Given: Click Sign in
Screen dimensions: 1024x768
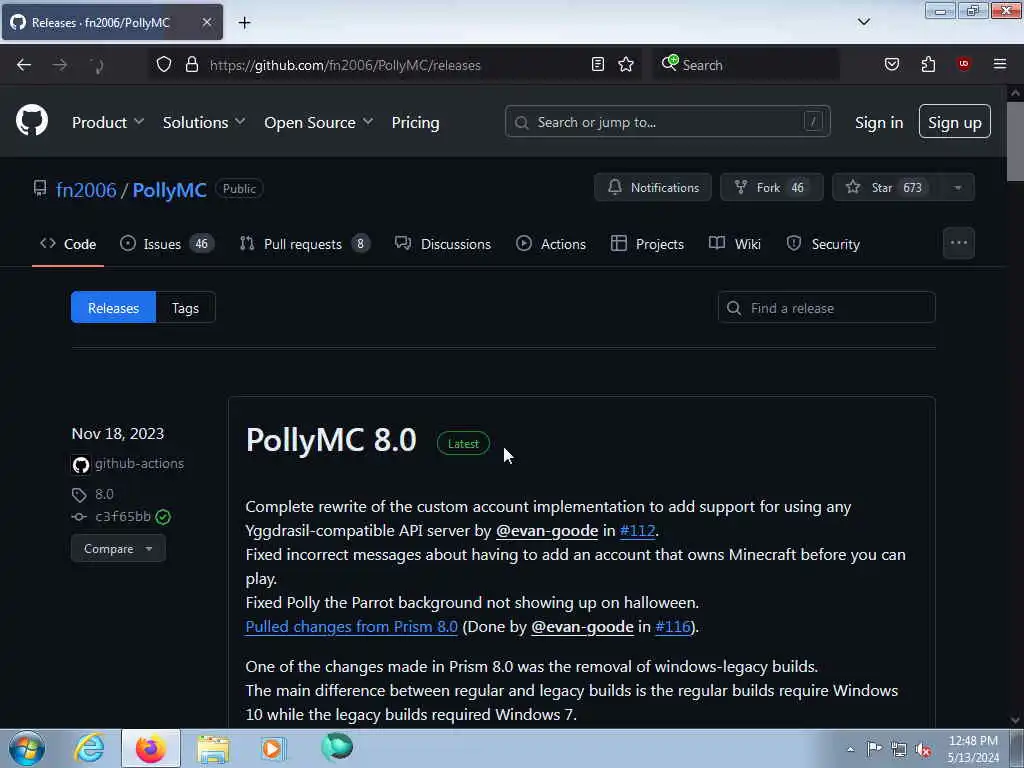Looking at the screenshot, I should pos(879,122).
